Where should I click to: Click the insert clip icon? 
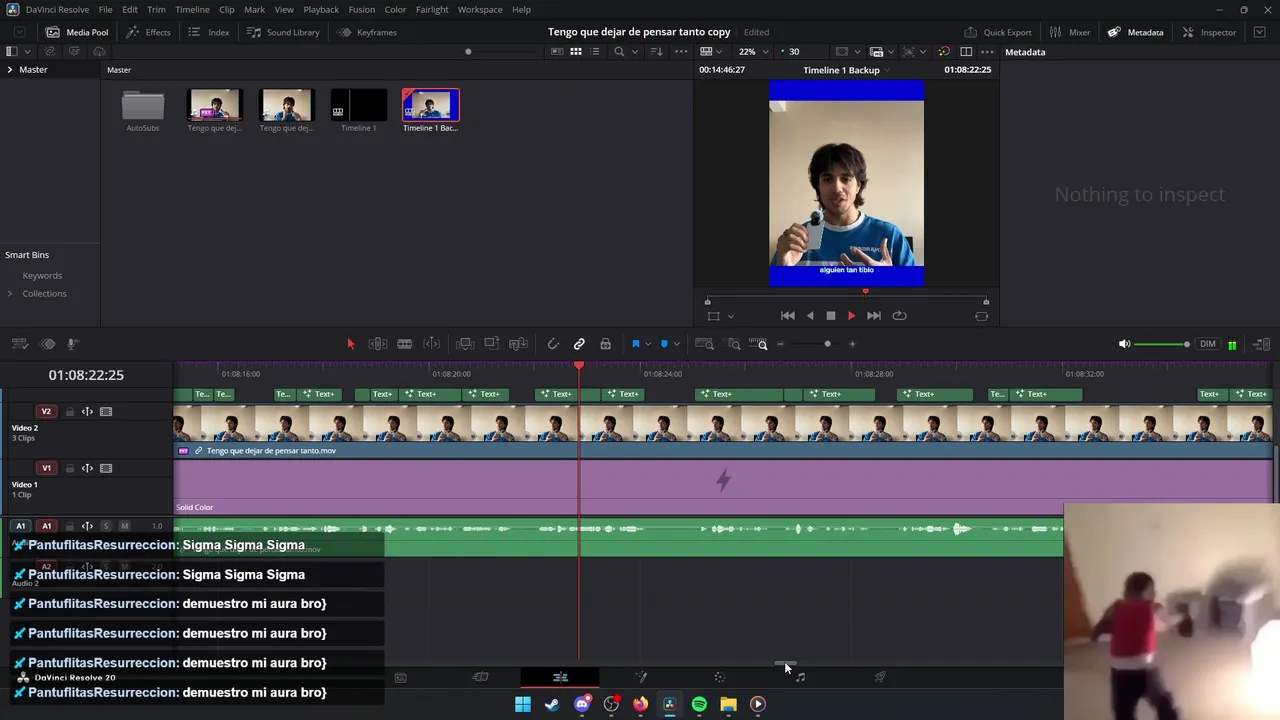(x=465, y=344)
